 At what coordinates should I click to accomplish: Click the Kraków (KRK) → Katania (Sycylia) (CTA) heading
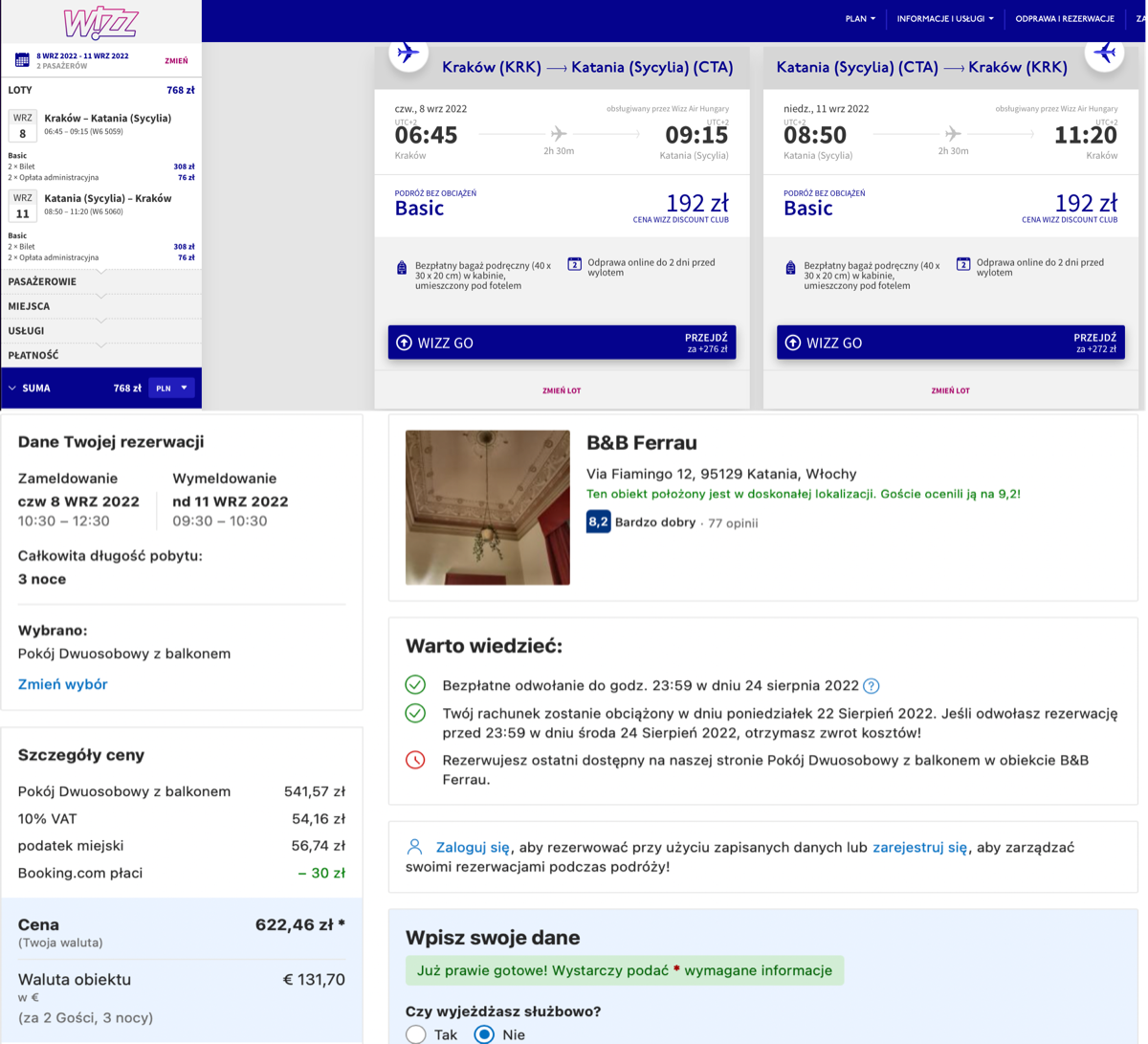click(587, 67)
